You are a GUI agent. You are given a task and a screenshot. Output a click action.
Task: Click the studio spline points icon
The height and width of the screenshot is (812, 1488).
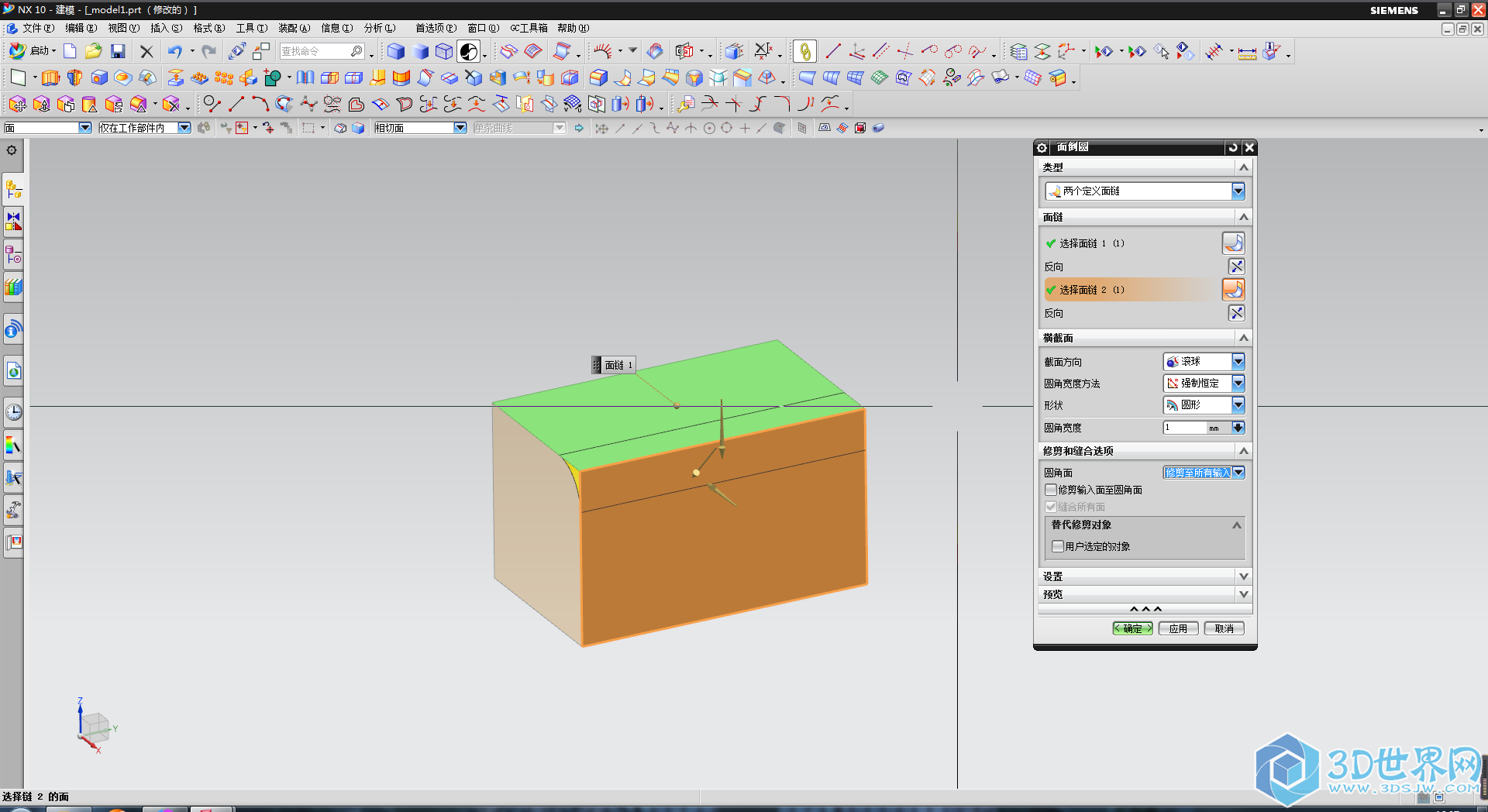tap(308, 104)
